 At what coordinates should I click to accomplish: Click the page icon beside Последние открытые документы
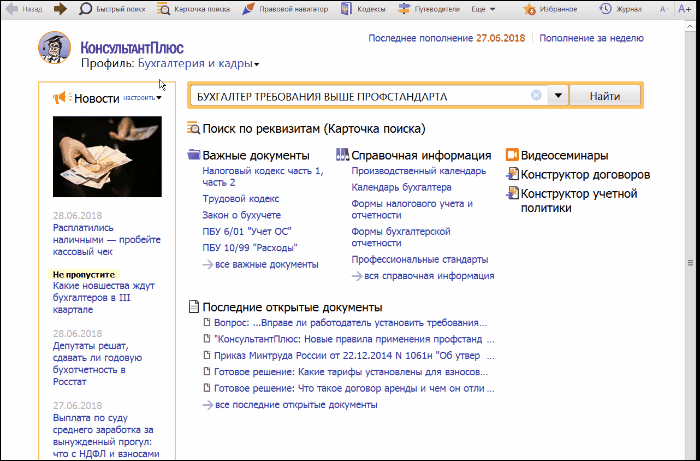click(193, 307)
